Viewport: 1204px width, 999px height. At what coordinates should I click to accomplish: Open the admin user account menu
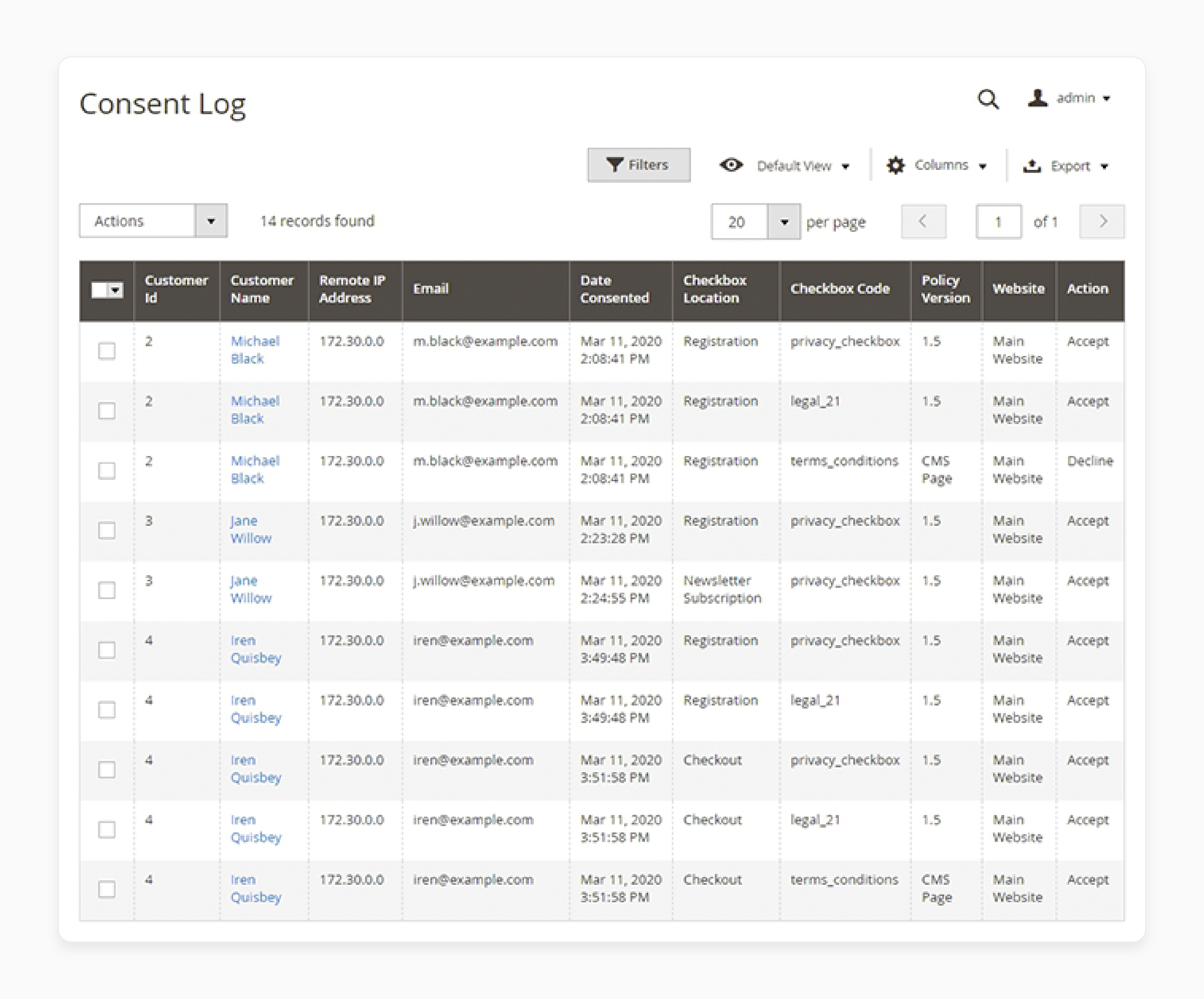coord(1069,98)
